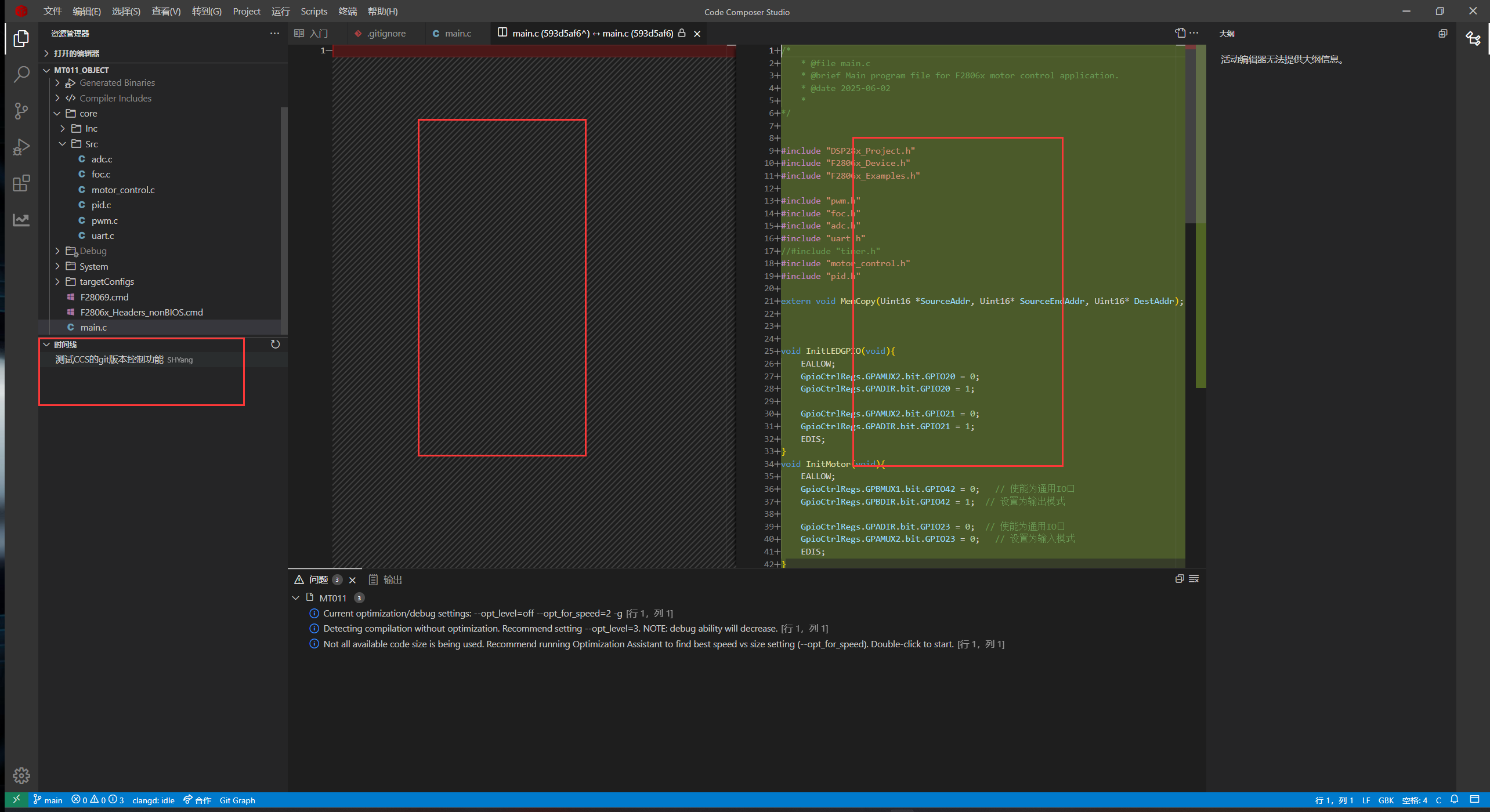Open the settings gear menu
This screenshot has height=812, width=1490.
[x=21, y=775]
